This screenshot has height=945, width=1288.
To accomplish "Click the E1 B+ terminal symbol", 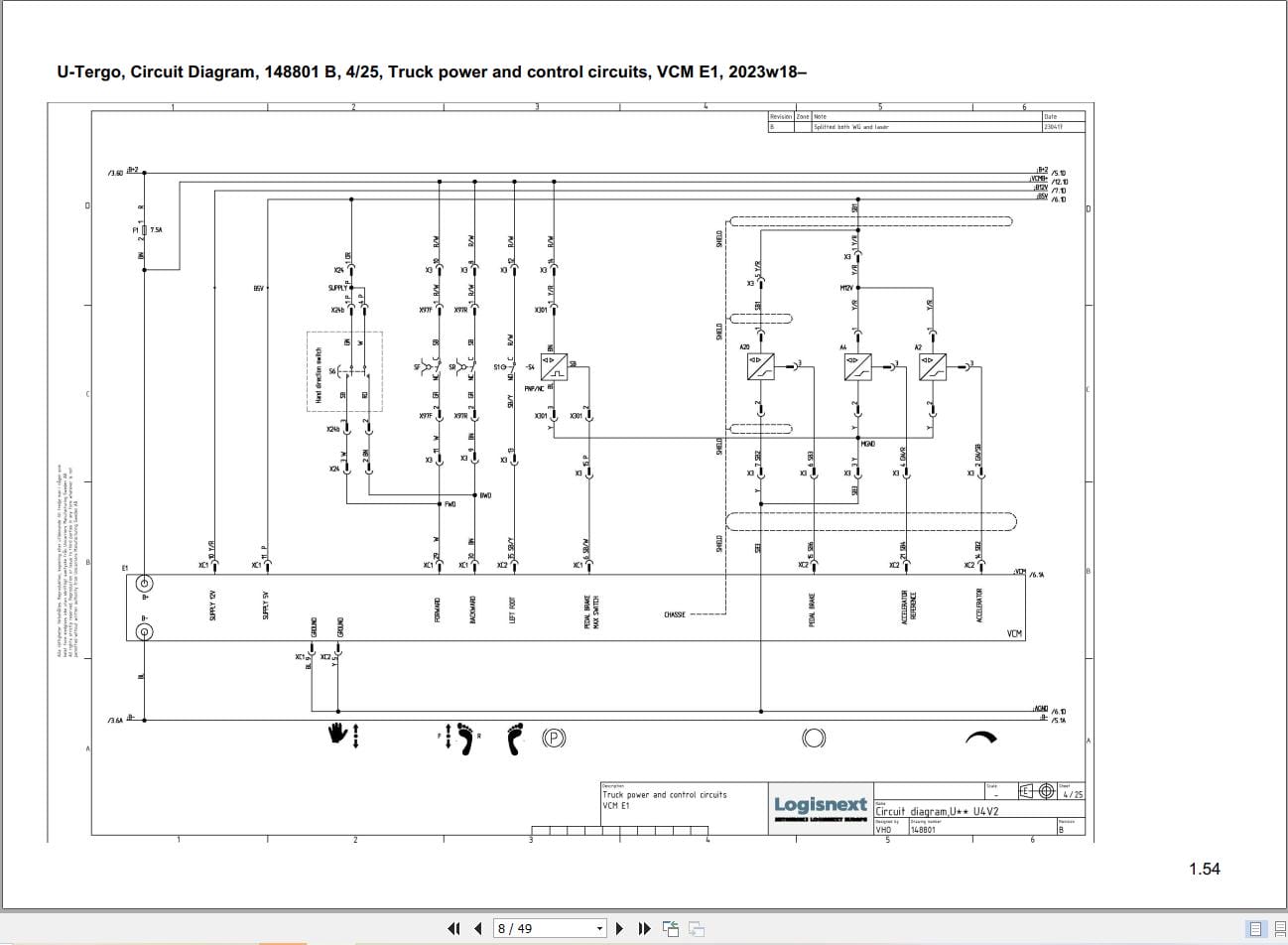I will 144,583.
